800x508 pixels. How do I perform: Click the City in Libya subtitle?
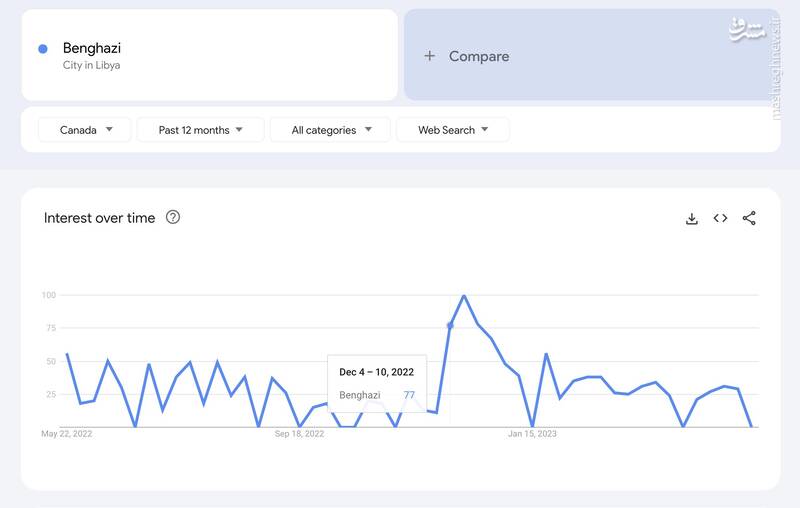tap(91, 66)
